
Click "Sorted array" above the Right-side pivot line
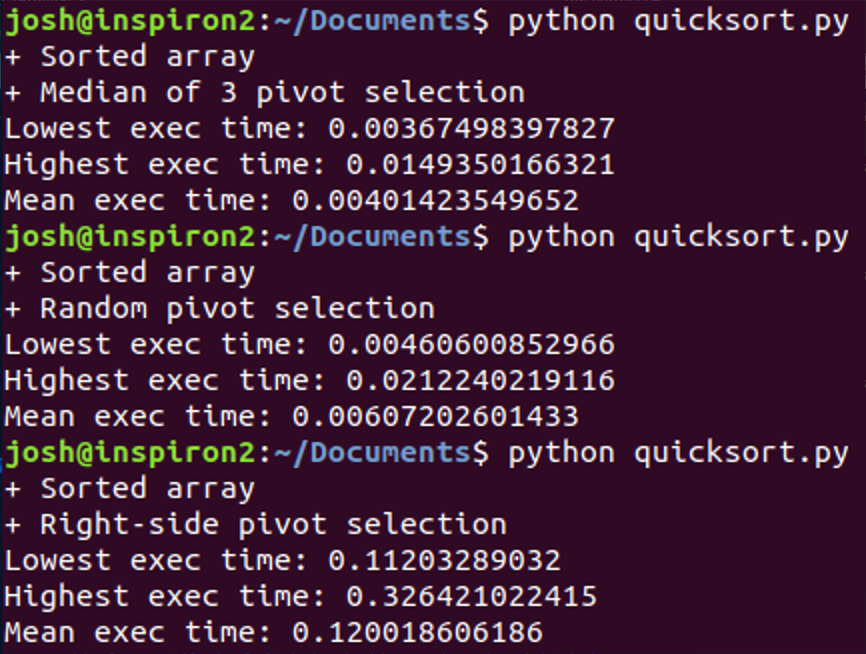pos(147,489)
